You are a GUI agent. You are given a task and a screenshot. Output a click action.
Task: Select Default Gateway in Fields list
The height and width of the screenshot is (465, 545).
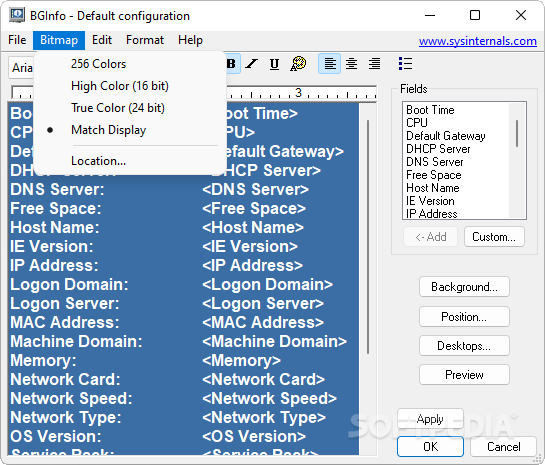(x=446, y=136)
